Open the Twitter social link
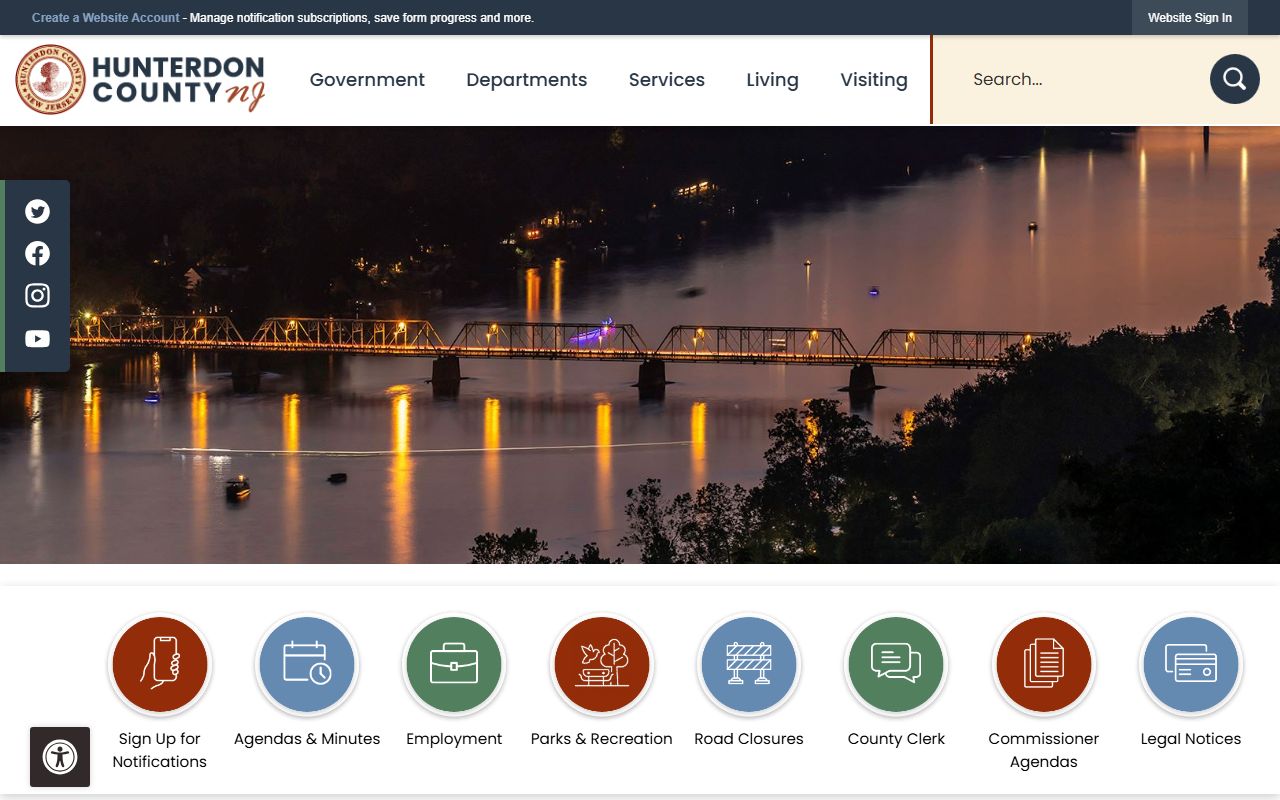Image resolution: width=1280 pixels, height=800 pixels. pos(37,211)
